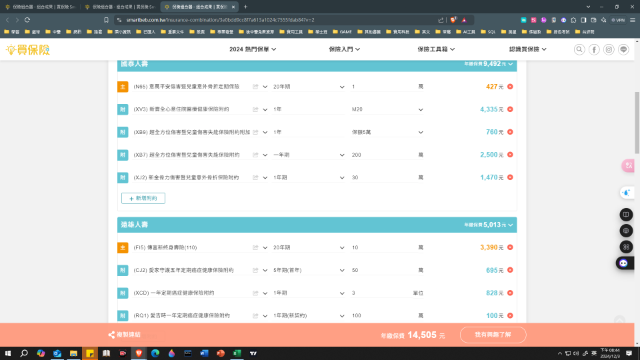Delete the RQ1 rider priced 100
The height and width of the screenshot is (360, 640).
510,316
